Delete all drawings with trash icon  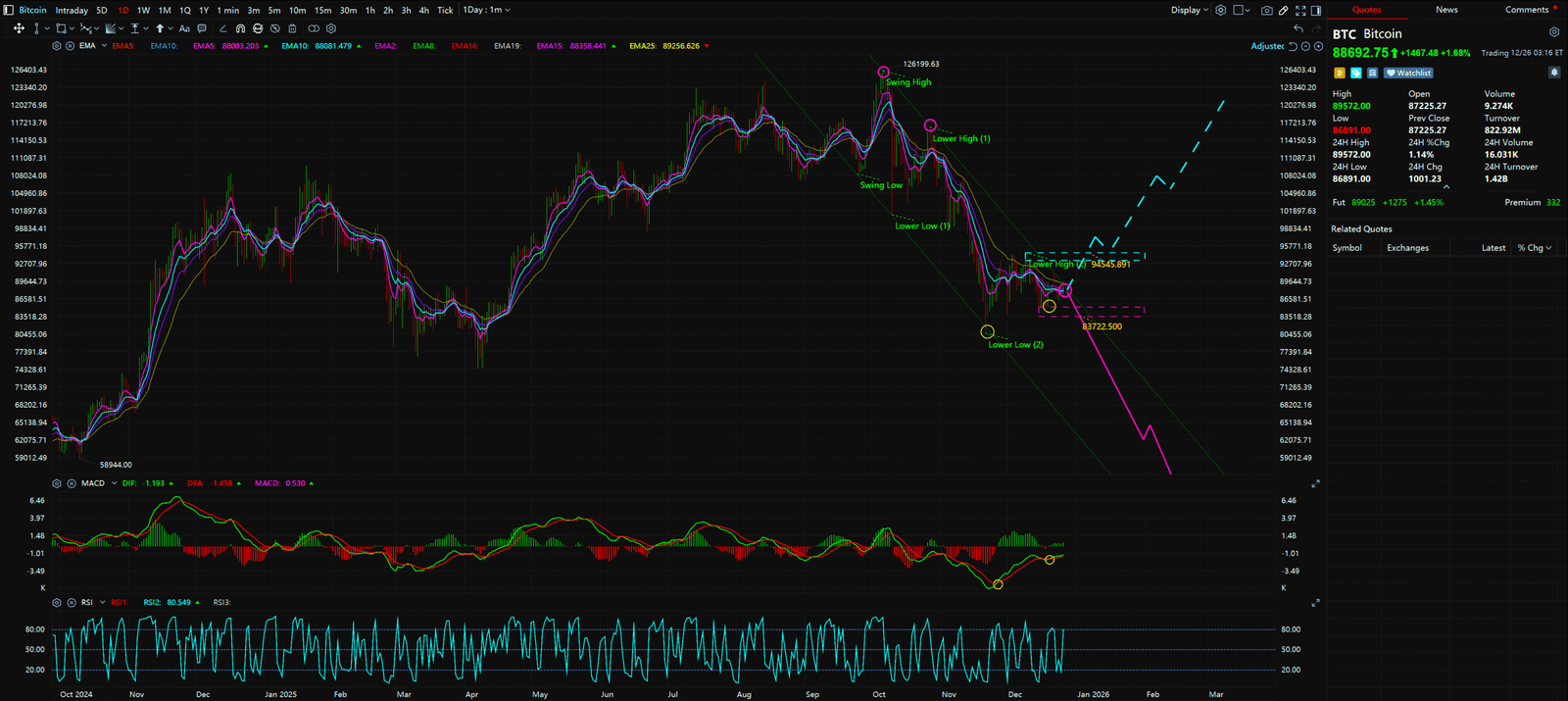(292, 28)
